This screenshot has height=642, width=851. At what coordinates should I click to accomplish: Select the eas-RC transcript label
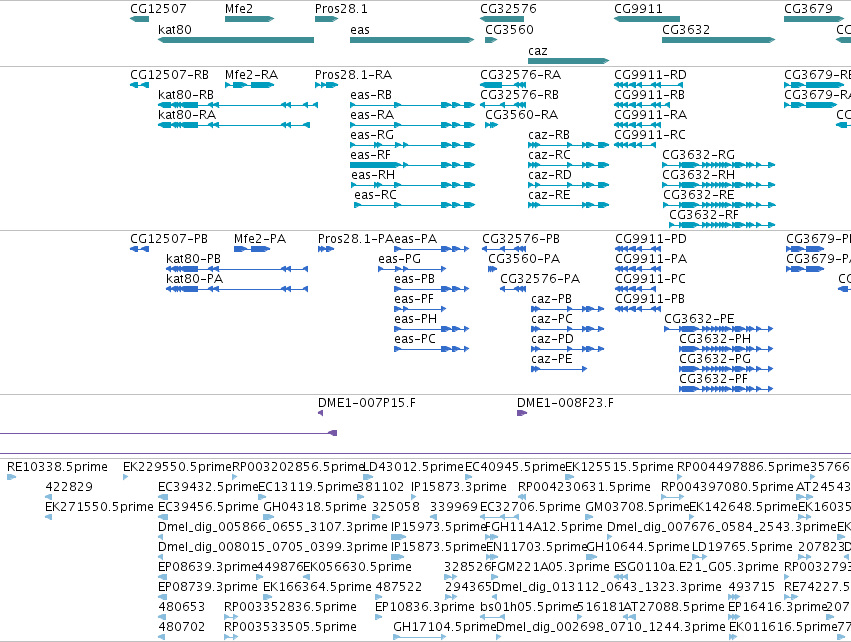(376, 195)
